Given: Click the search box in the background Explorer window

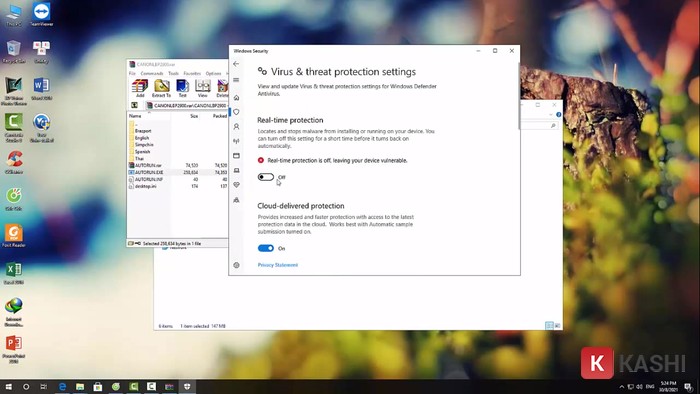Looking at the screenshot, I should pos(540,126).
